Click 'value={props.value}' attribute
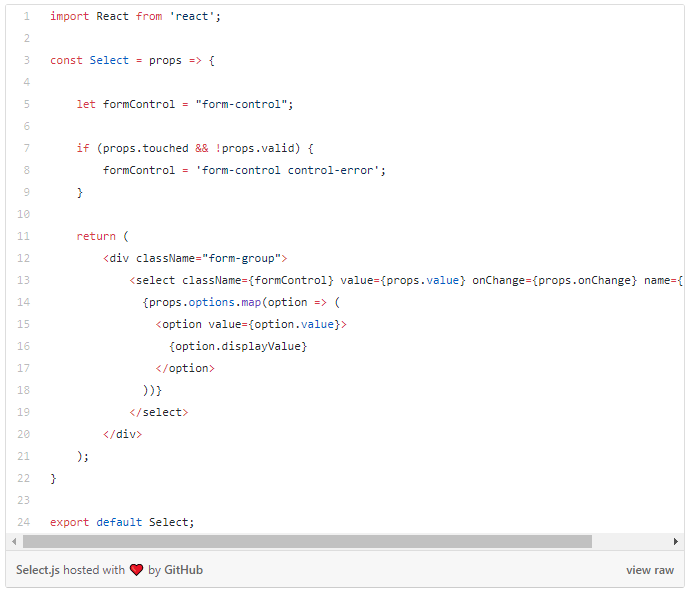Image resolution: width=687 pixels, height=591 pixels. pyautogui.click(x=403, y=280)
